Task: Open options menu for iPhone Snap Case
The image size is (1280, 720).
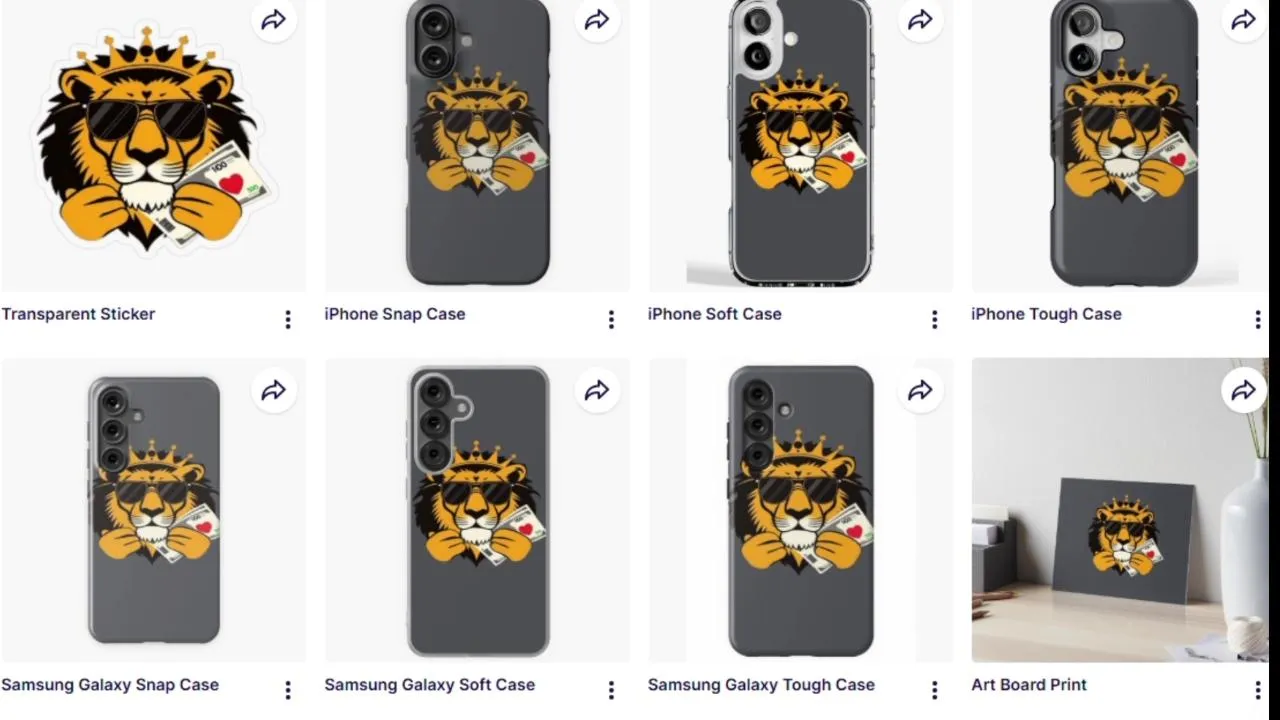Action: tap(611, 319)
